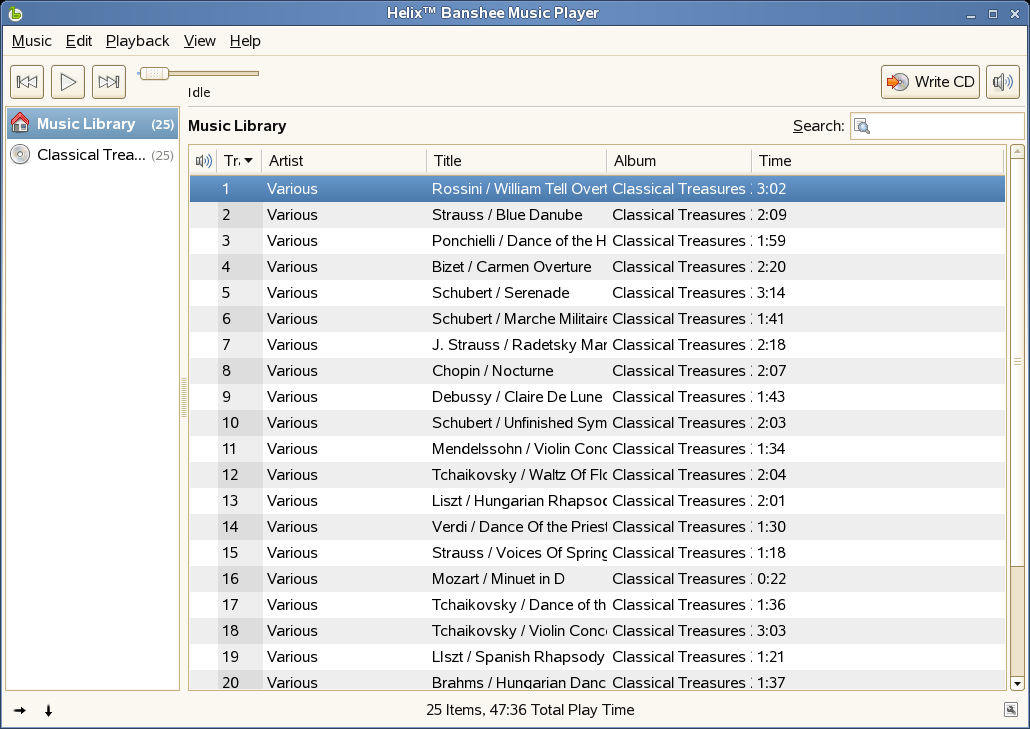Viewport: 1030px width, 729px height.
Task: Open the volume speaker button
Action: (x=1002, y=82)
